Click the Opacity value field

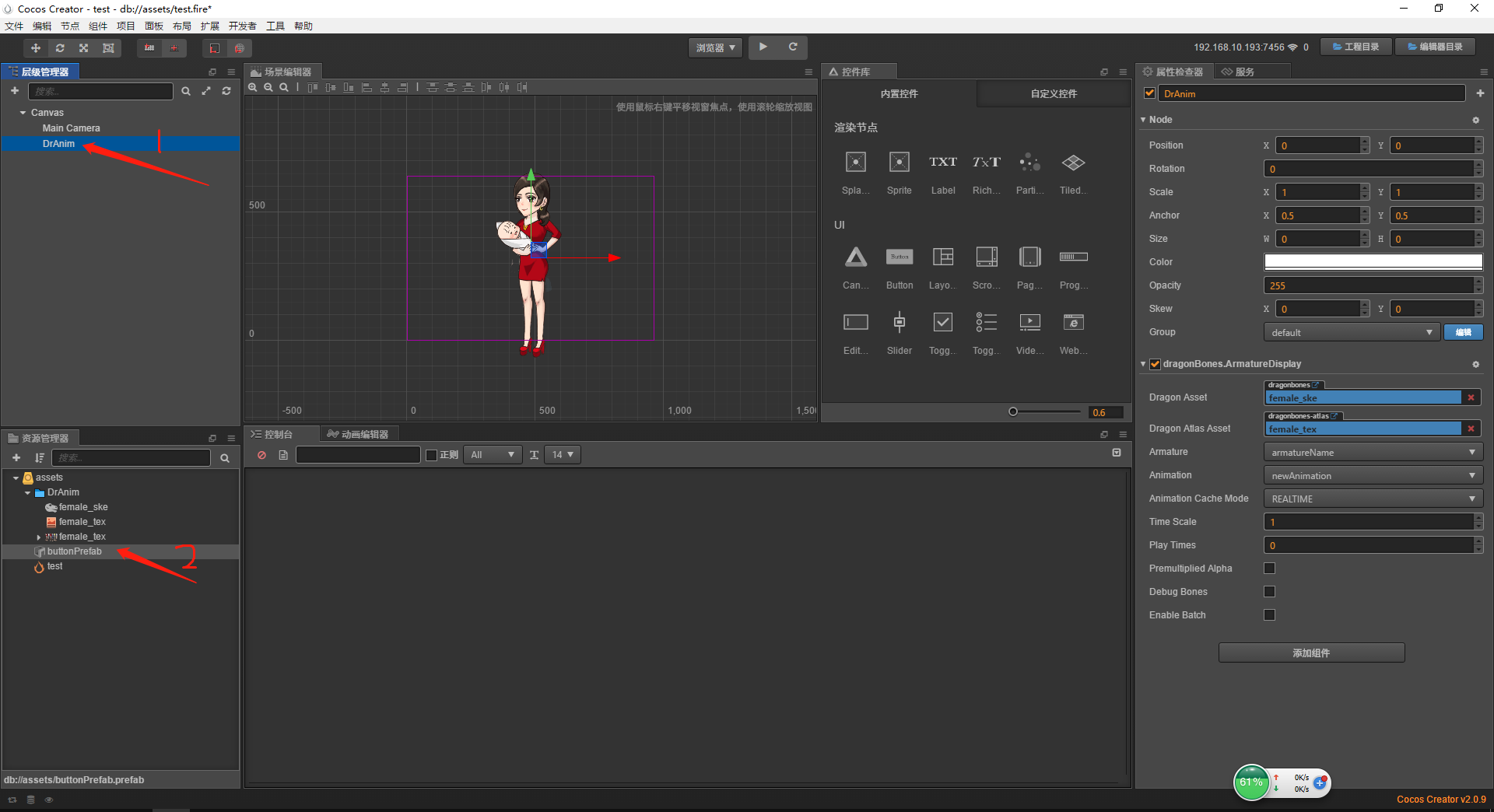tap(1369, 285)
